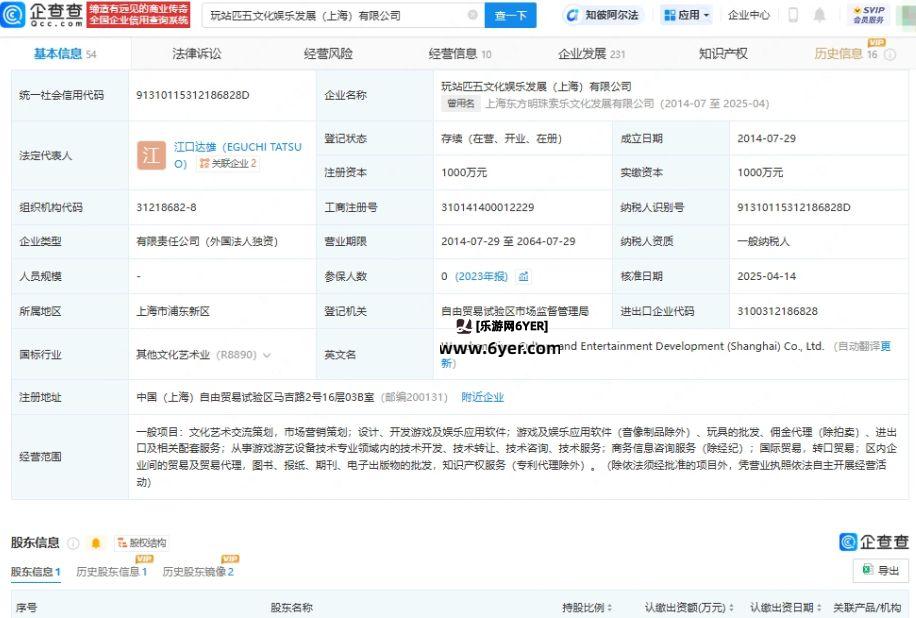Click the bell icon beside 股东信息

[96, 542]
